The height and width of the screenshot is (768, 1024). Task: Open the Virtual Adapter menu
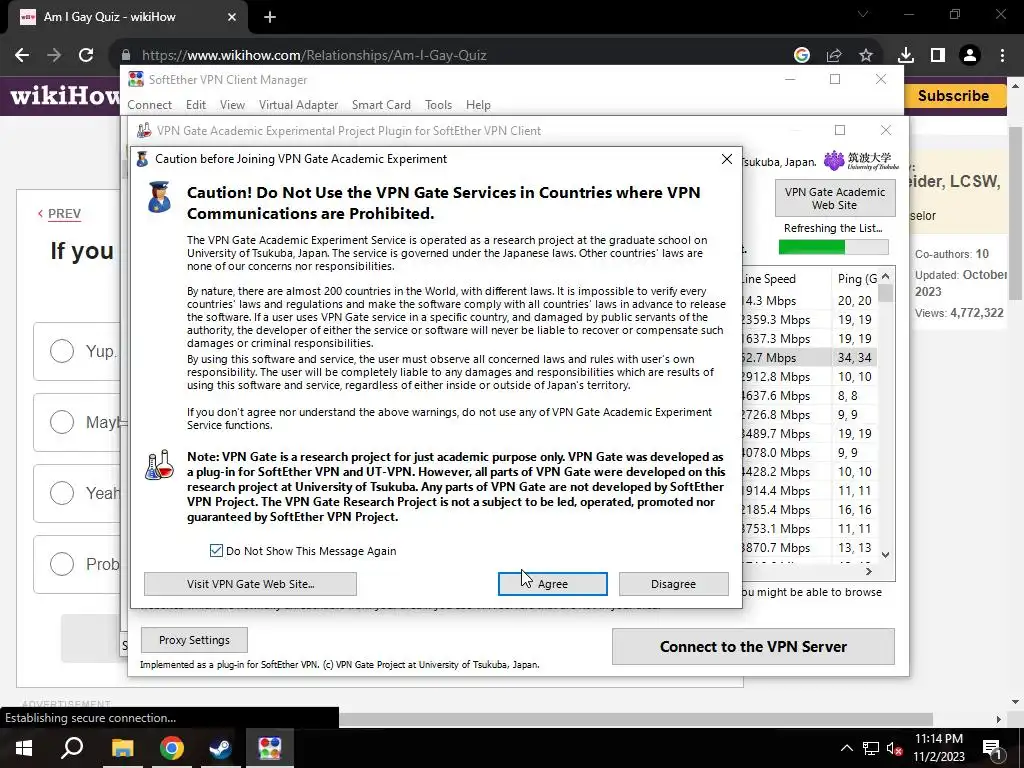(298, 104)
